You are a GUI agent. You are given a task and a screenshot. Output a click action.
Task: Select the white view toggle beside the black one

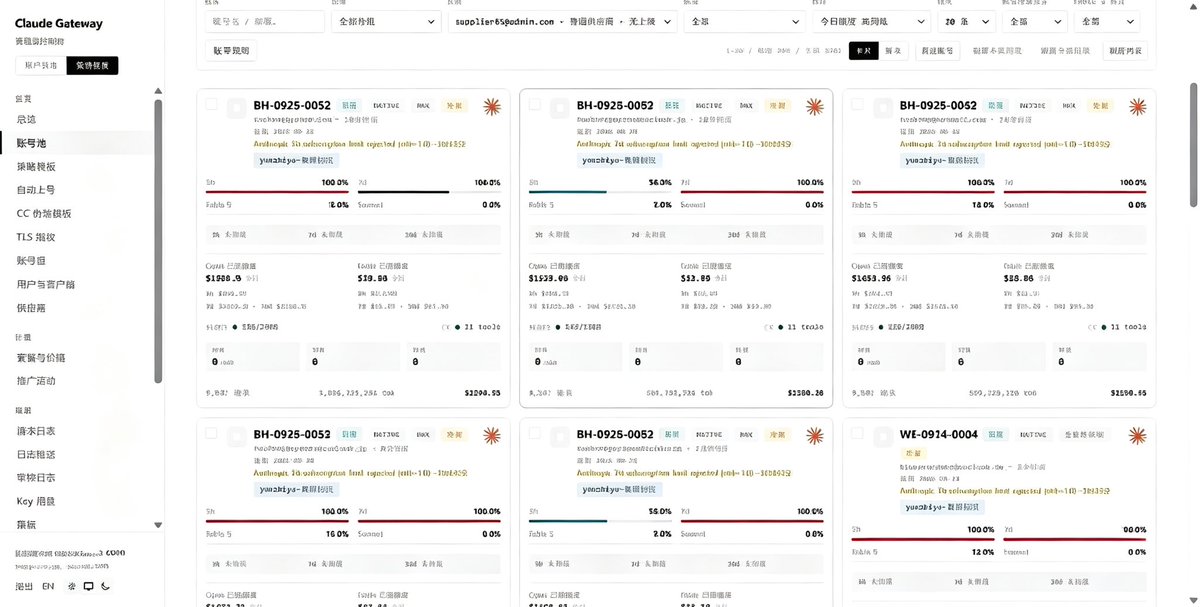click(893, 50)
